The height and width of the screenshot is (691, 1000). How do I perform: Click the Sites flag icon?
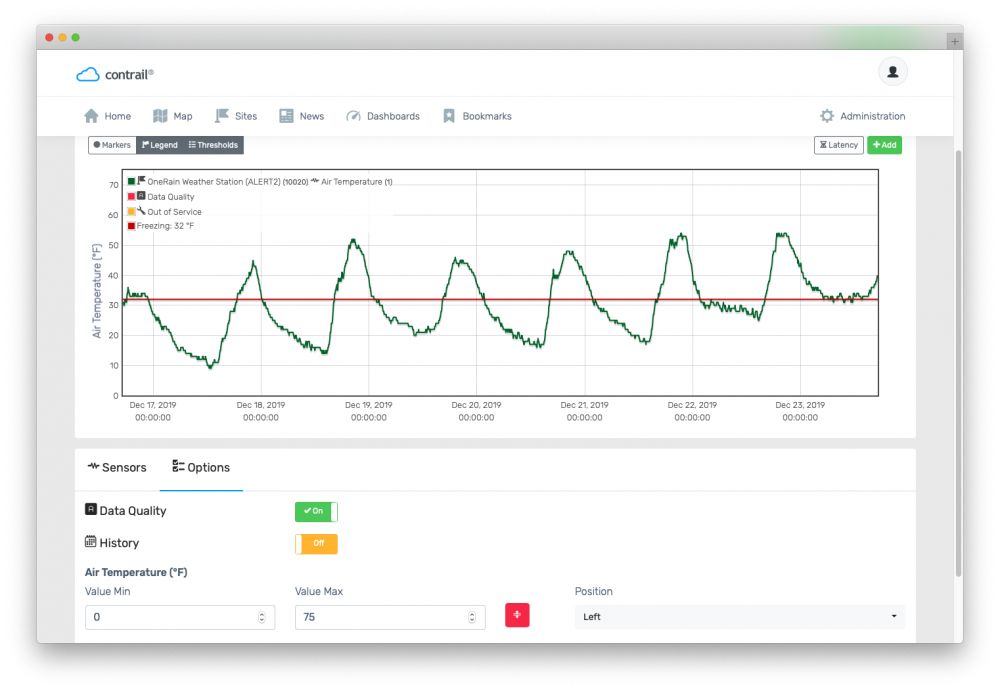221,115
